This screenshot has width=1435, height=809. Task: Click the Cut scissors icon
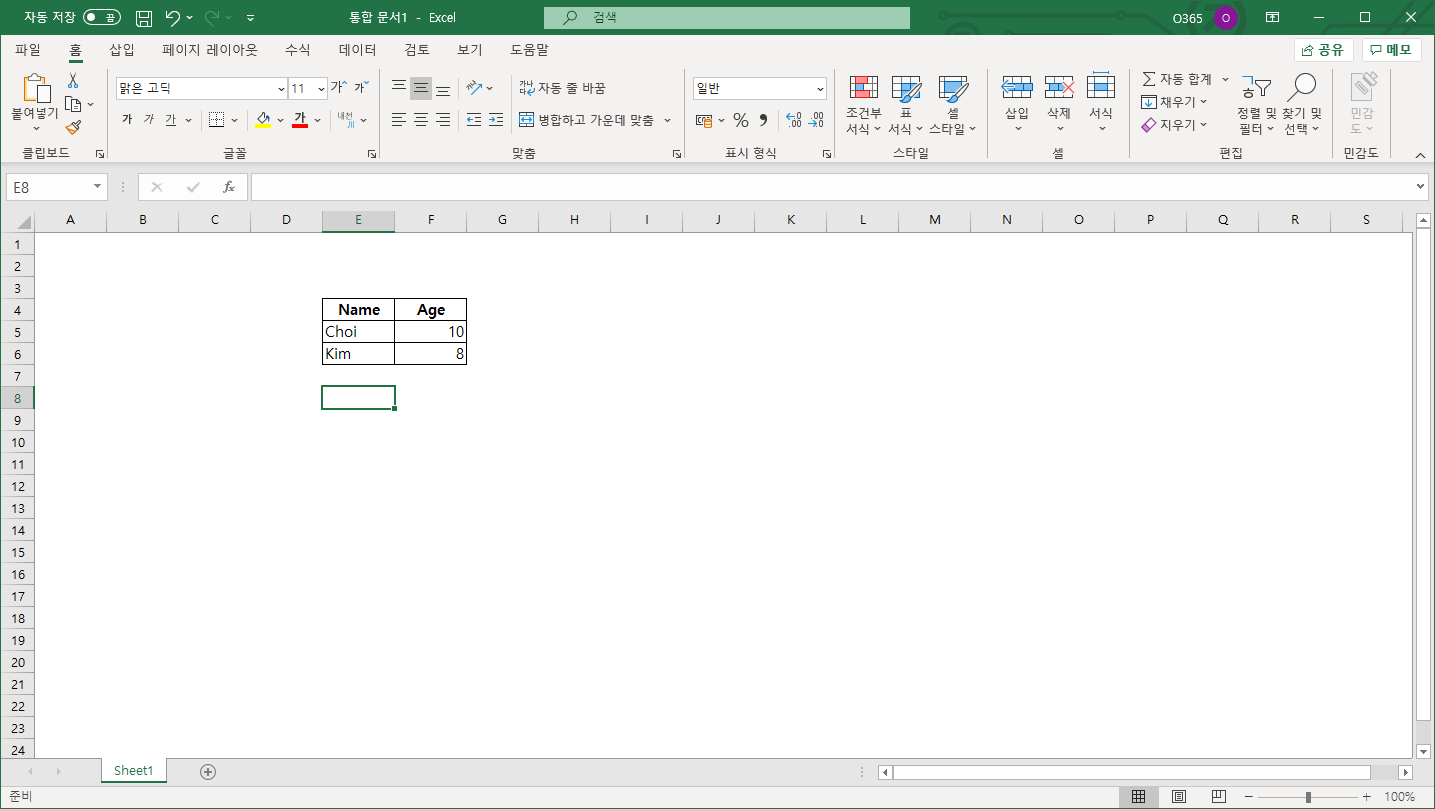pyautogui.click(x=73, y=80)
